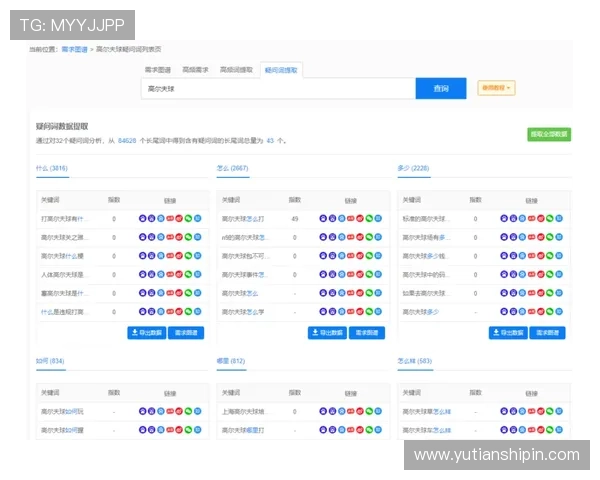Click green WeChat icon in 高尔夫球如何握 row
This screenshot has height=480, width=600.
tap(188, 430)
